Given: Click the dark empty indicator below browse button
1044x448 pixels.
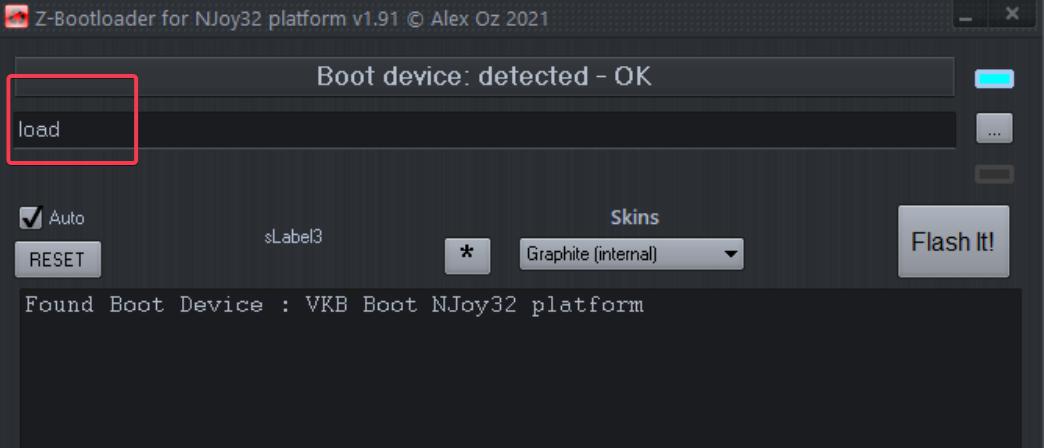Looking at the screenshot, I should pyautogui.click(x=994, y=174).
